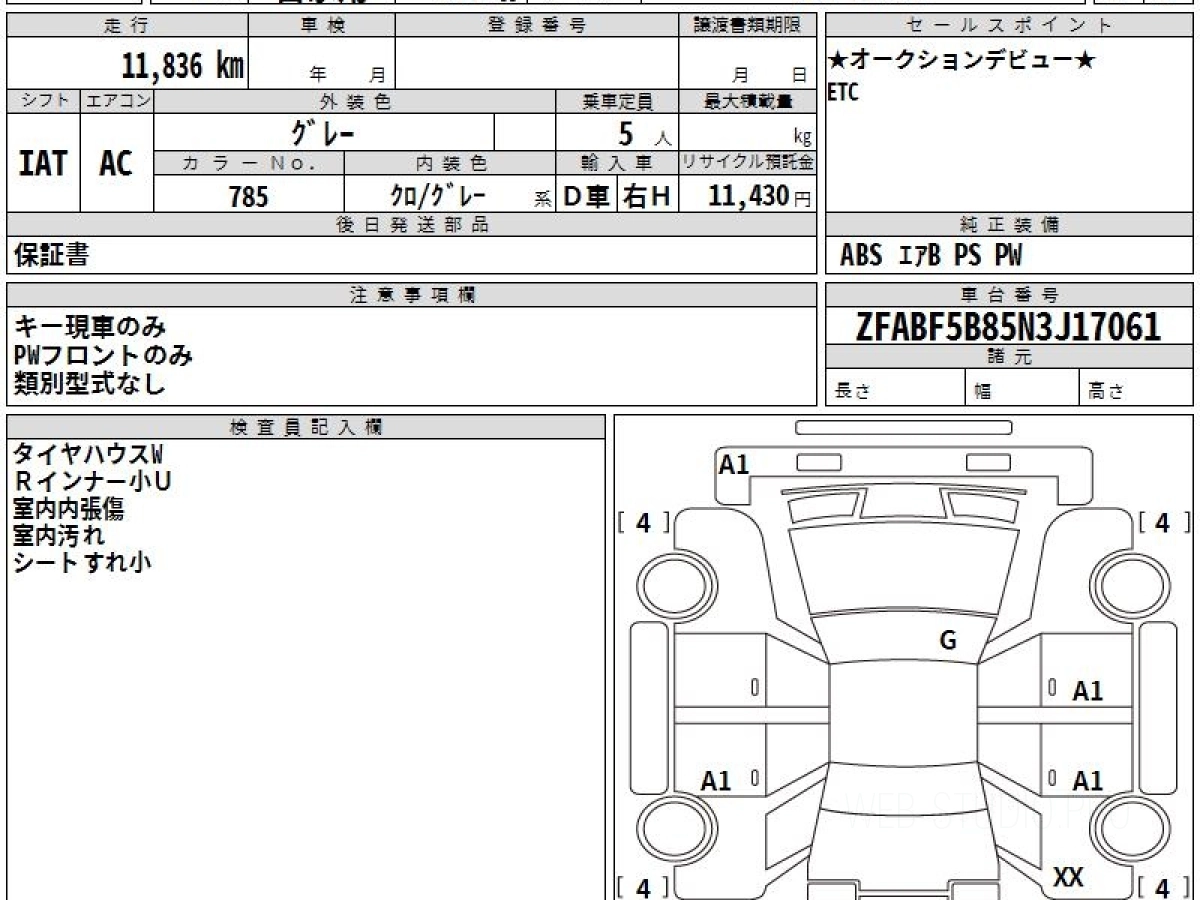Click the A1 mark on the left rear door
Viewport: 1200px width, 900px height.
716,781
